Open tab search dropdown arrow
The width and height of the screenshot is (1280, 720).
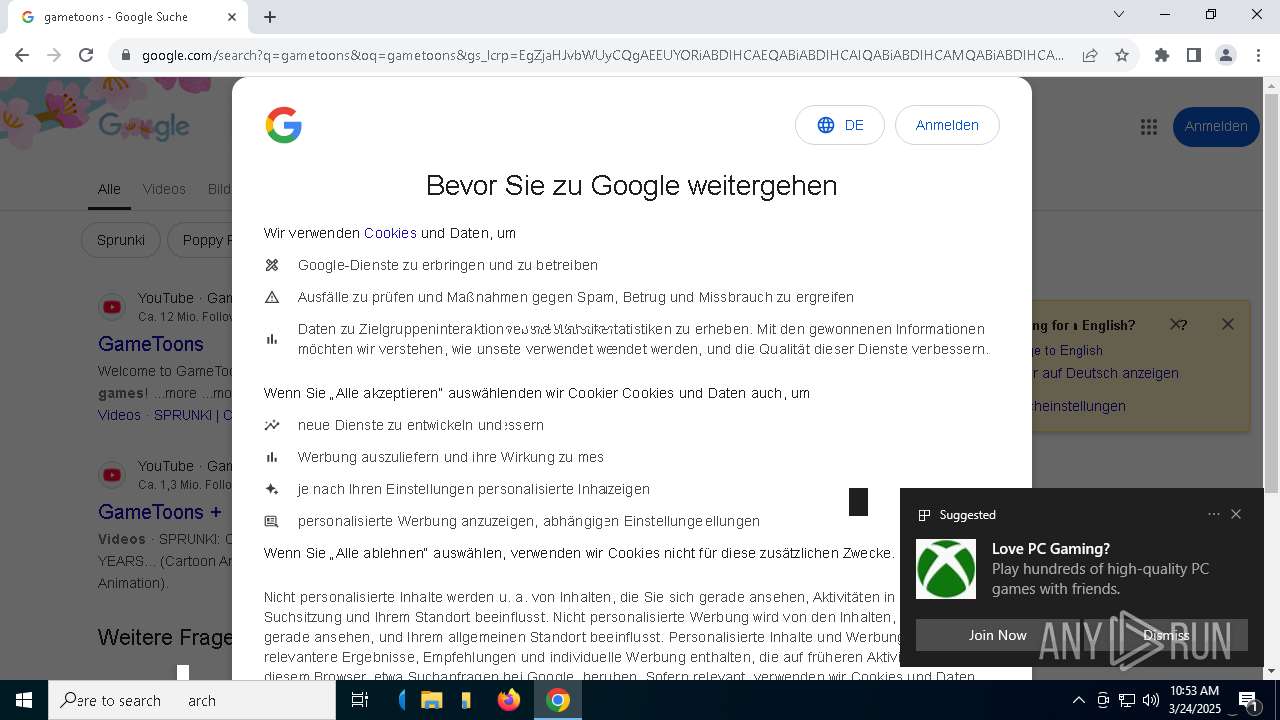pos(1119,14)
